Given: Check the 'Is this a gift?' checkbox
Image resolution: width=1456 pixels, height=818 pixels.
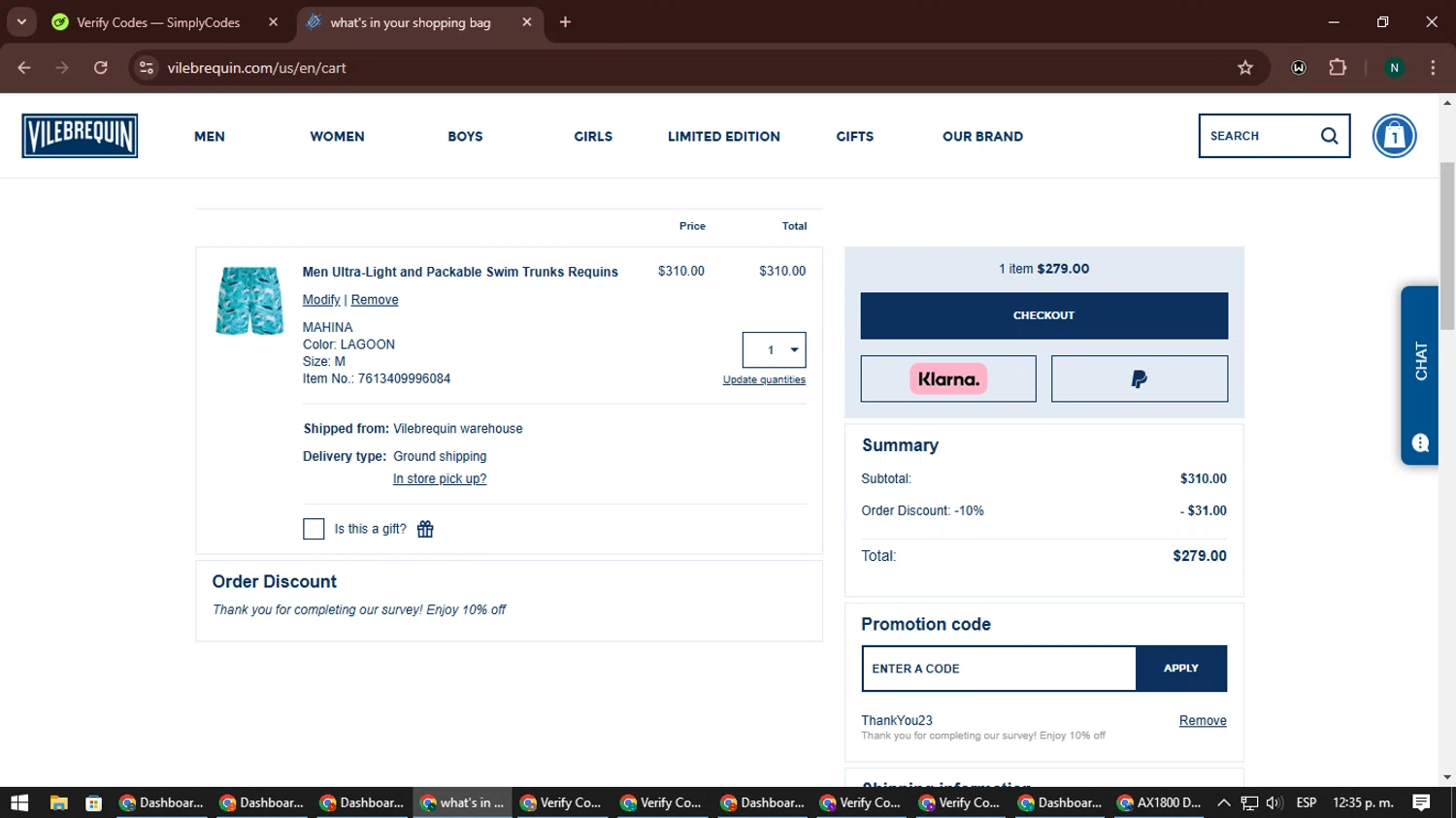Looking at the screenshot, I should click(314, 529).
